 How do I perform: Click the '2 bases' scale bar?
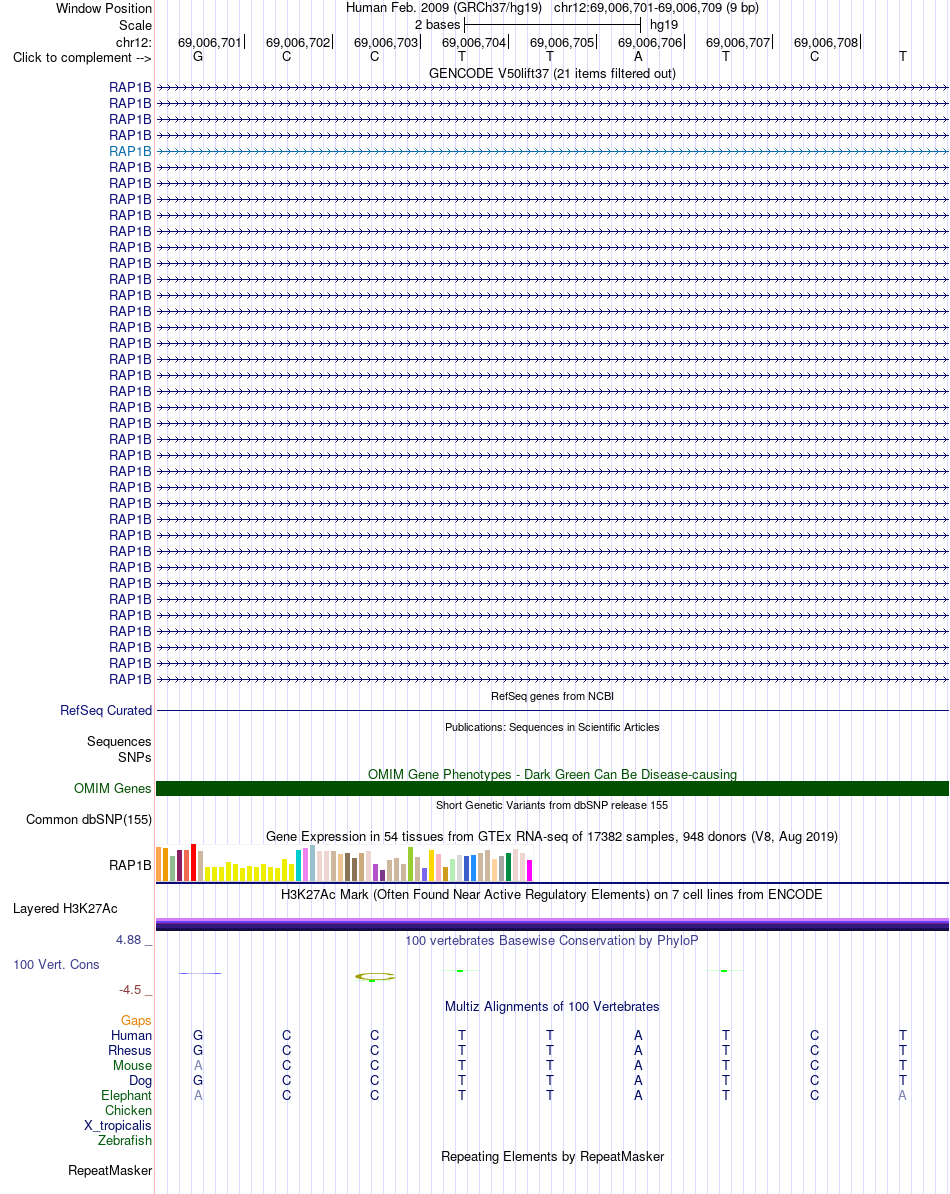point(552,25)
